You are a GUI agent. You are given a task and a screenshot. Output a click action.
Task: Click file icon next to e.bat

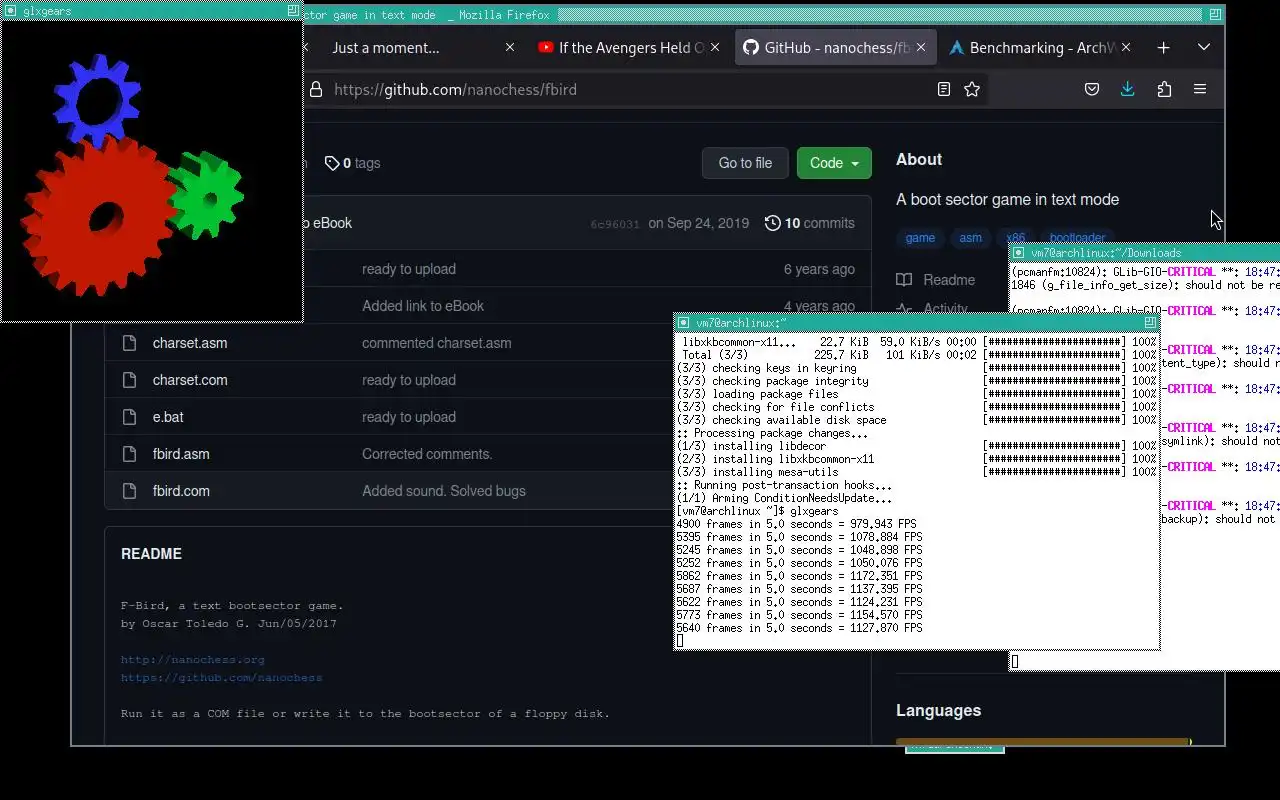tap(129, 417)
